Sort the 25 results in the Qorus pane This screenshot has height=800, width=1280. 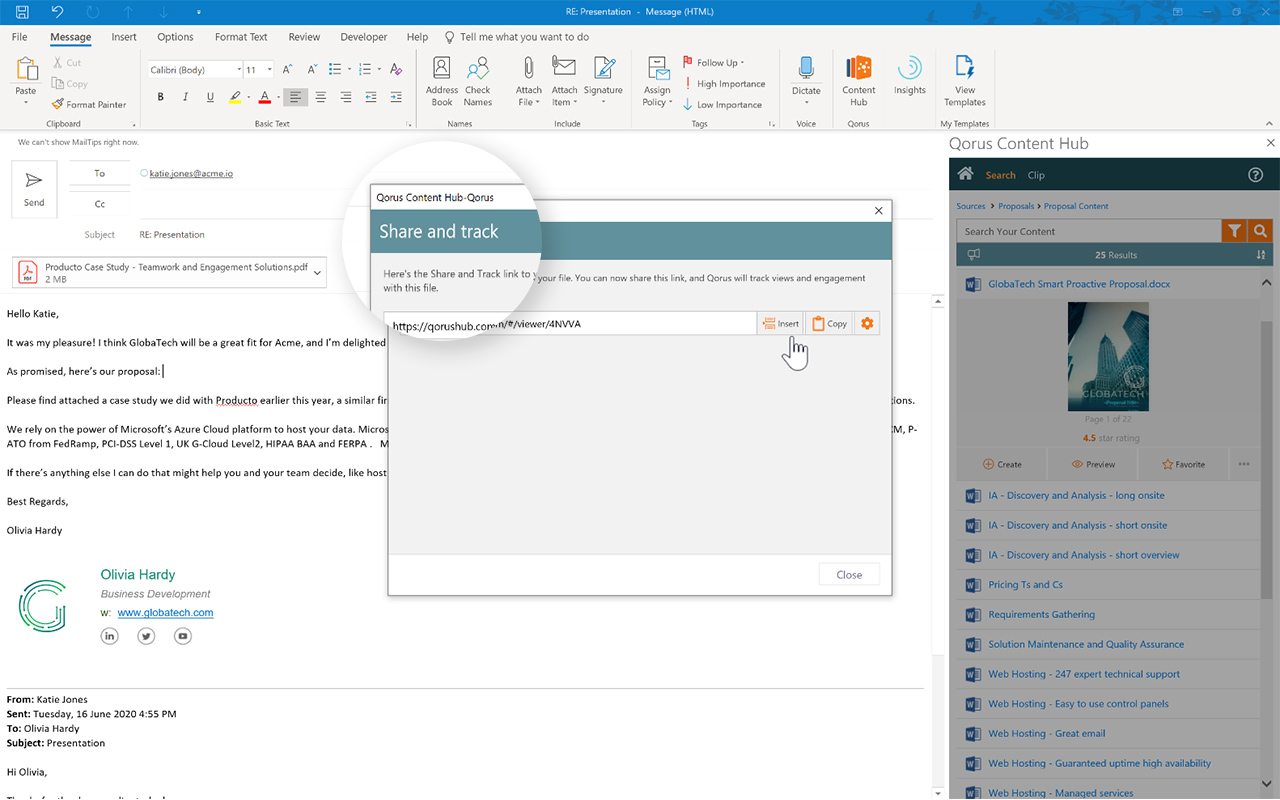coord(1260,255)
